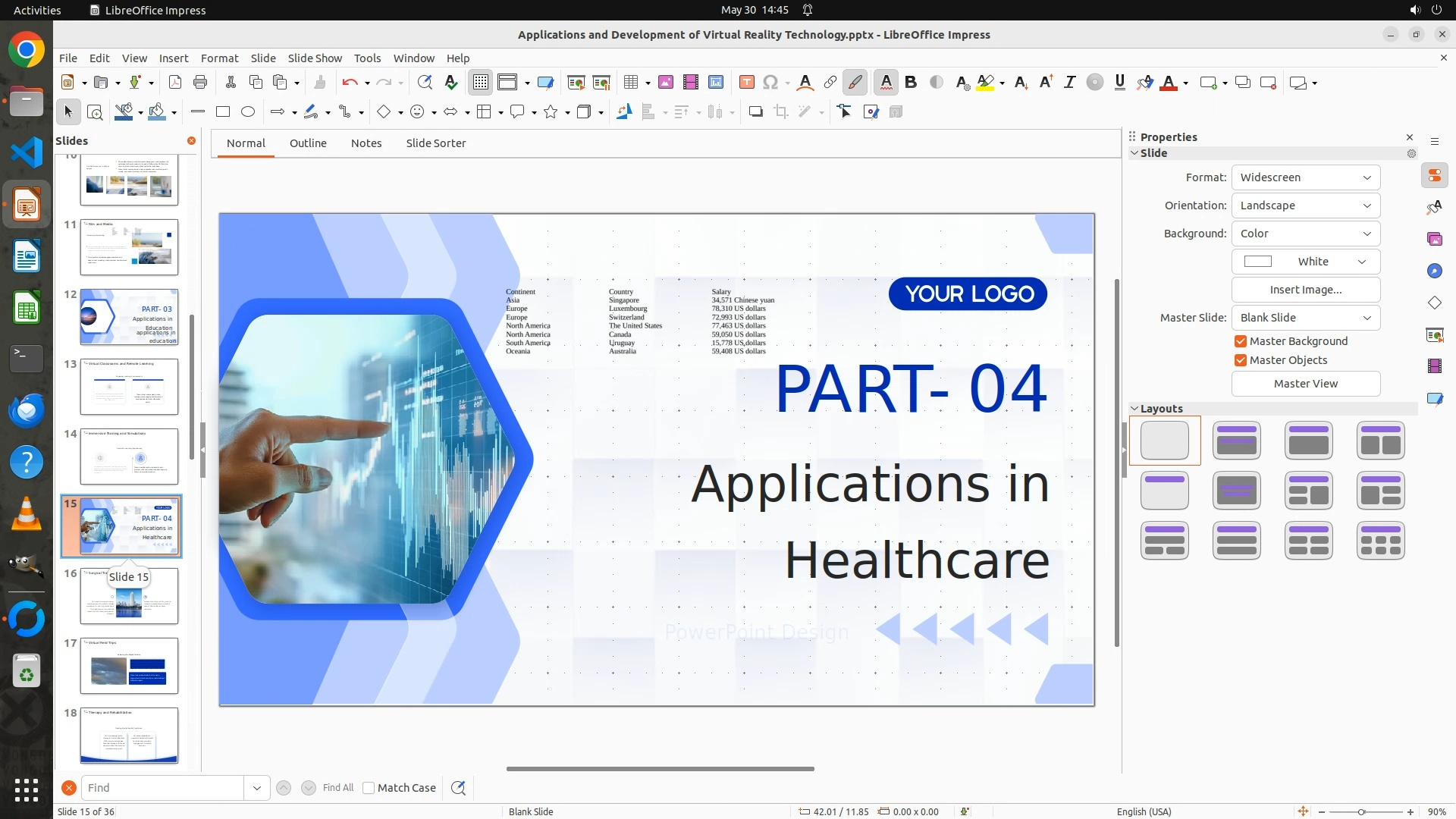
Task: Click the Insert Table icon
Action: pyautogui.click(x=630, y=83)
